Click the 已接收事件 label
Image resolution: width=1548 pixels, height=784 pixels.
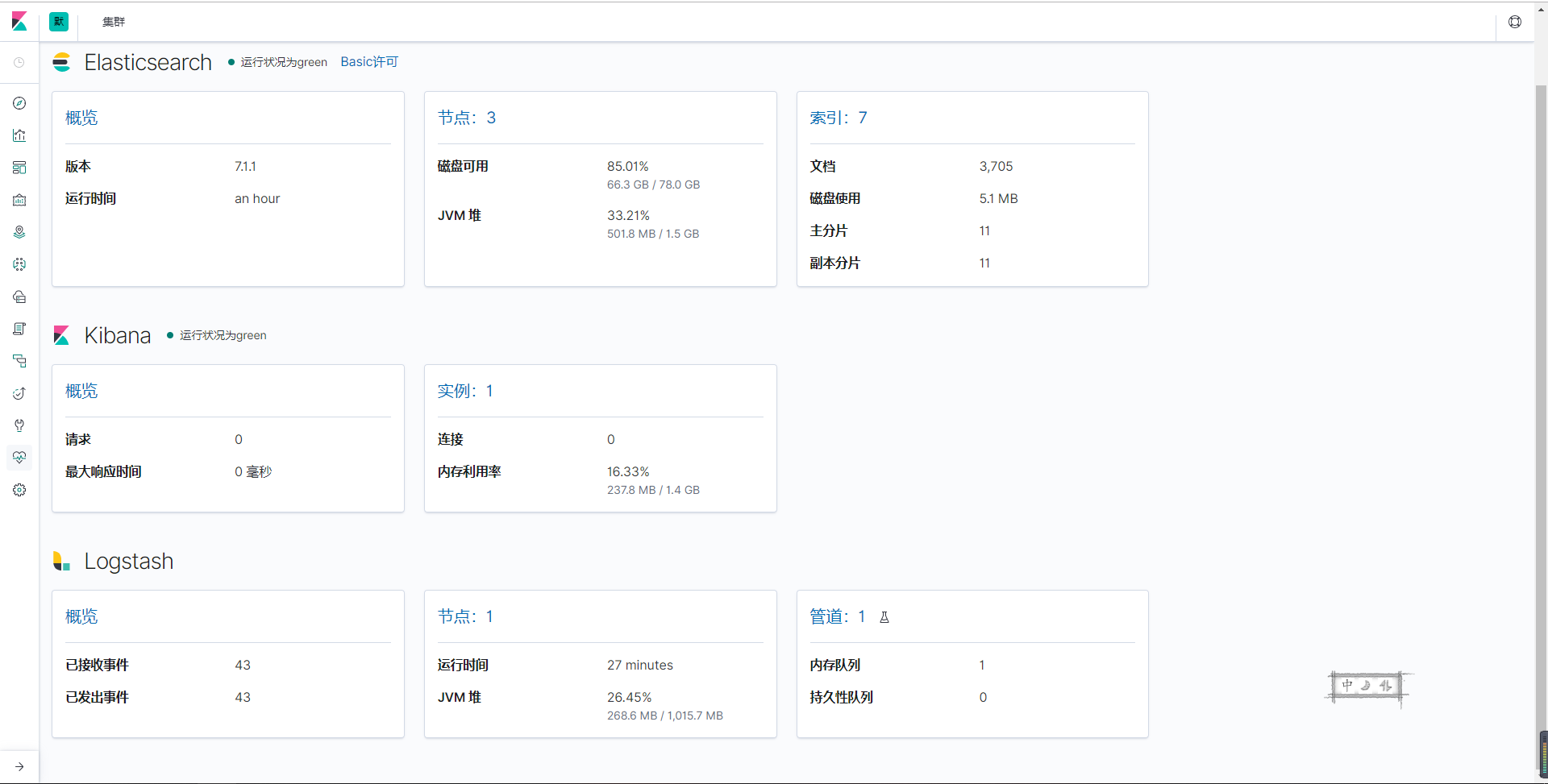coord(98,666)
